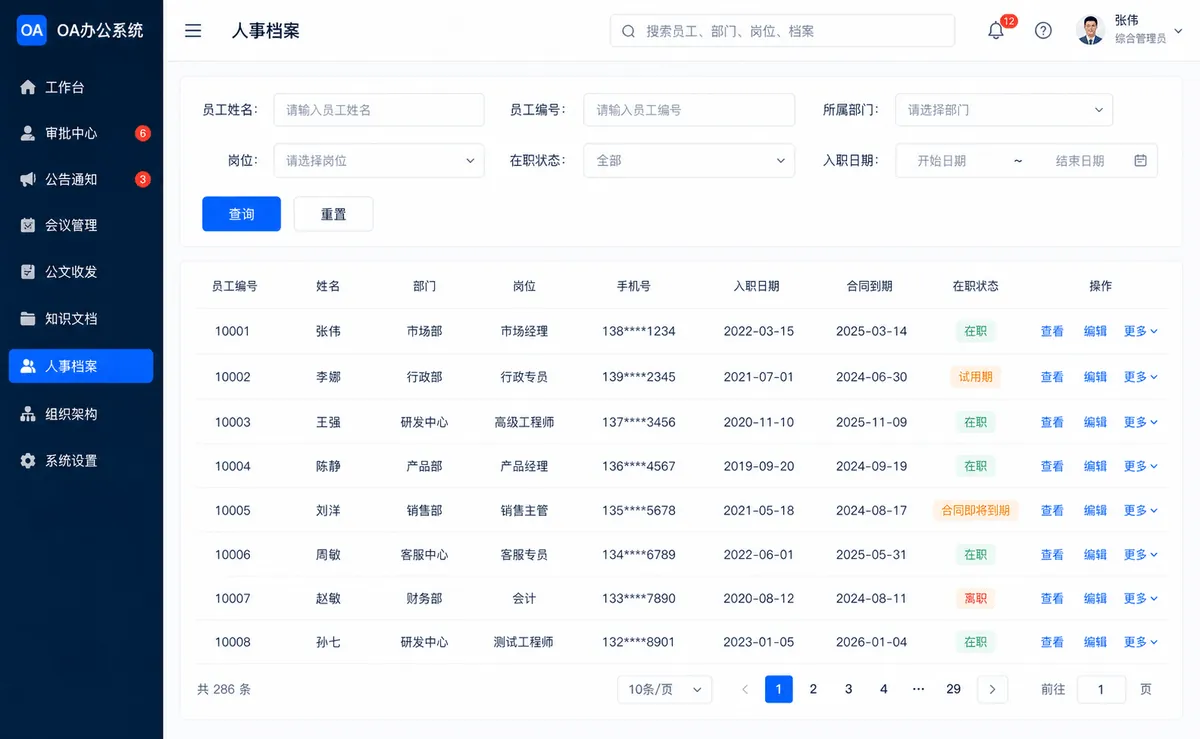Click the 工作台 home icon
The width and height of the screenshot is (1200, 739).
28,87
